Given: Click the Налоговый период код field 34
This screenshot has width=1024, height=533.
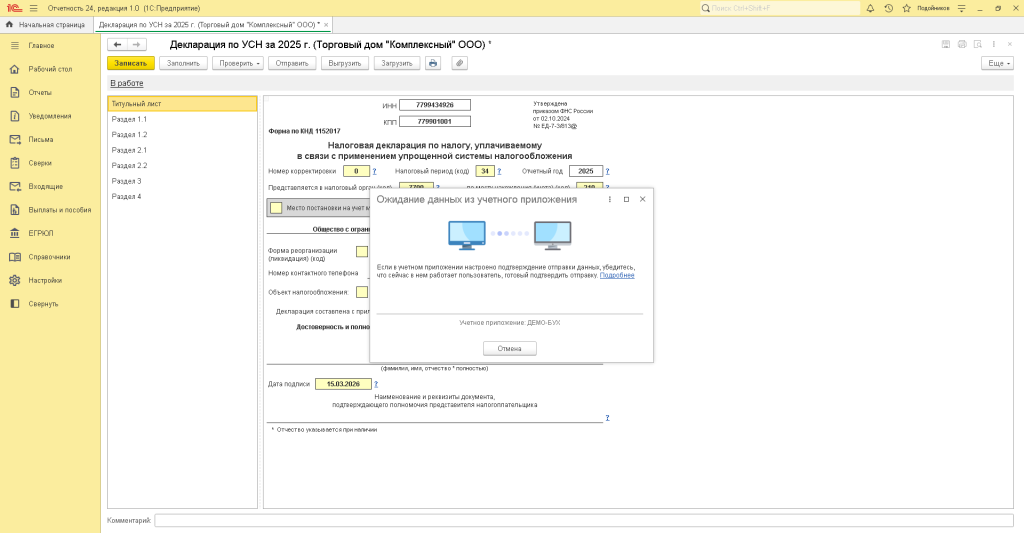Looking at the screenshot, I should [485, 171].
